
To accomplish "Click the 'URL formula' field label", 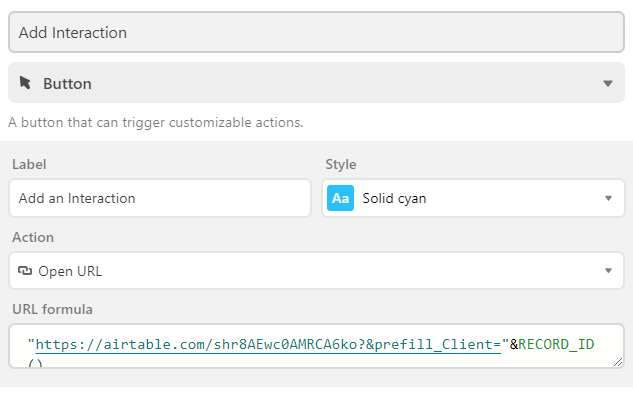I will [52, 309].
